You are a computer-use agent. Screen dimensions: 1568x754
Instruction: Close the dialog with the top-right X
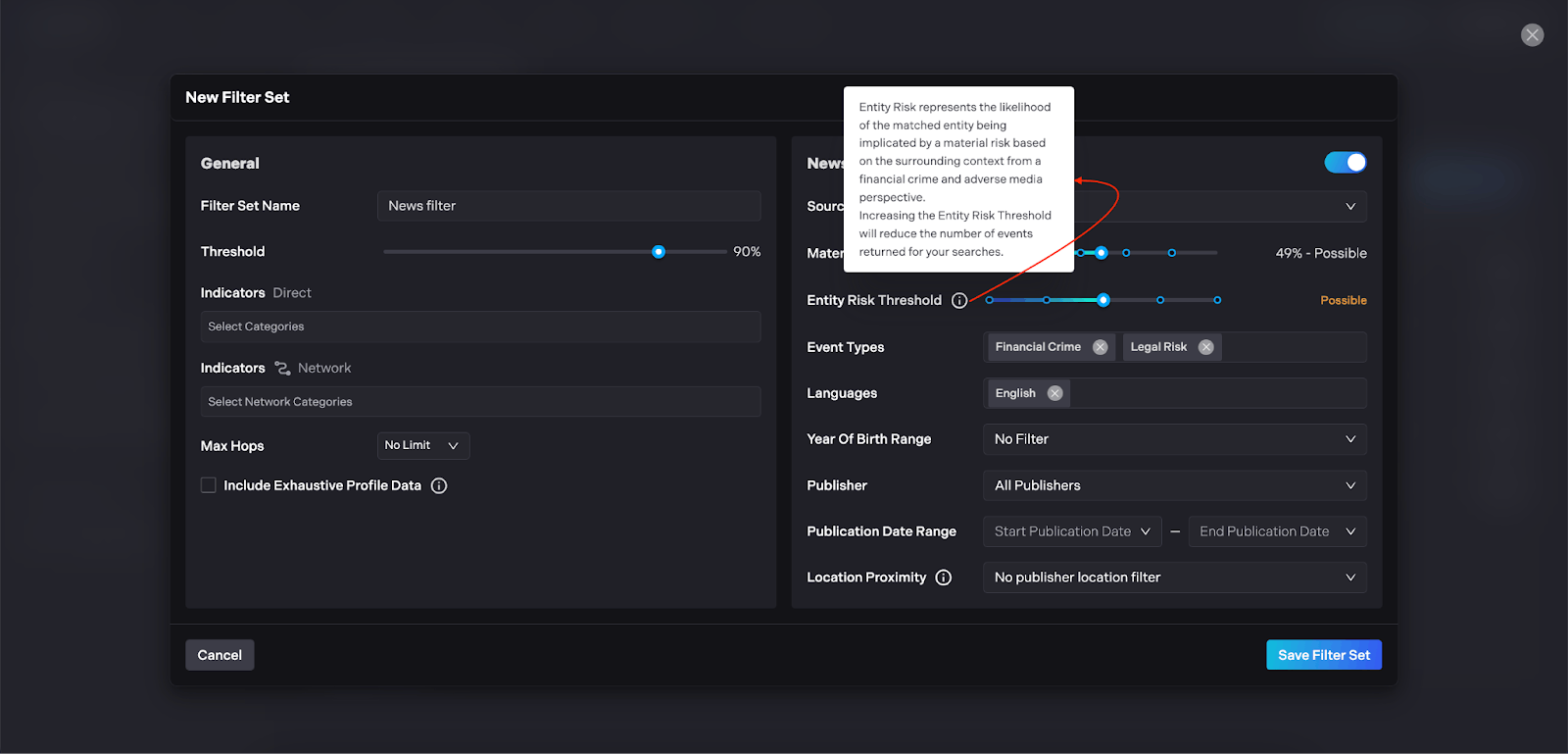point(1532,35)
